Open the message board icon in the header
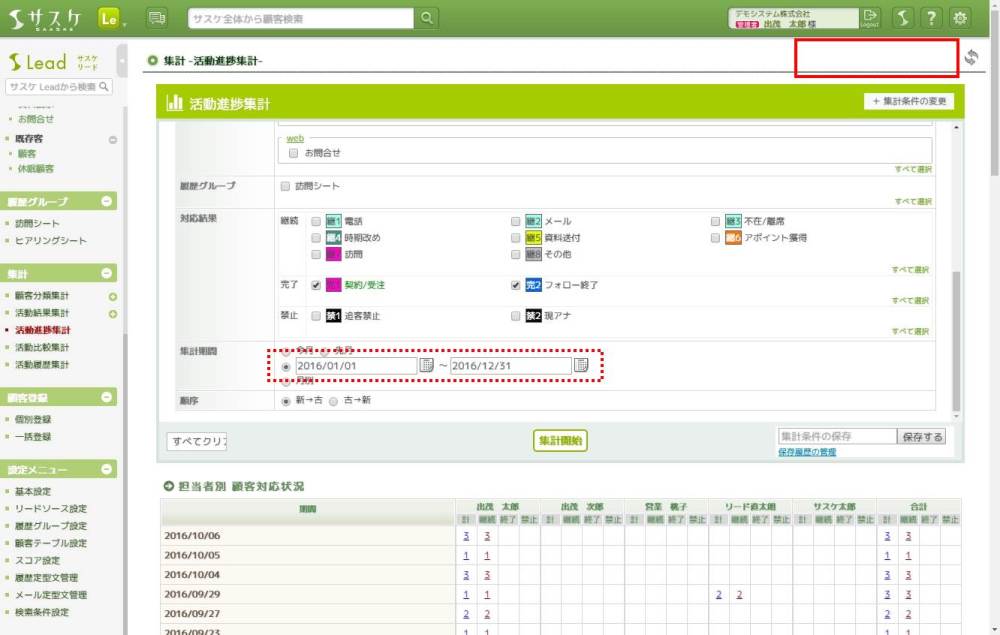 point(157,18)
